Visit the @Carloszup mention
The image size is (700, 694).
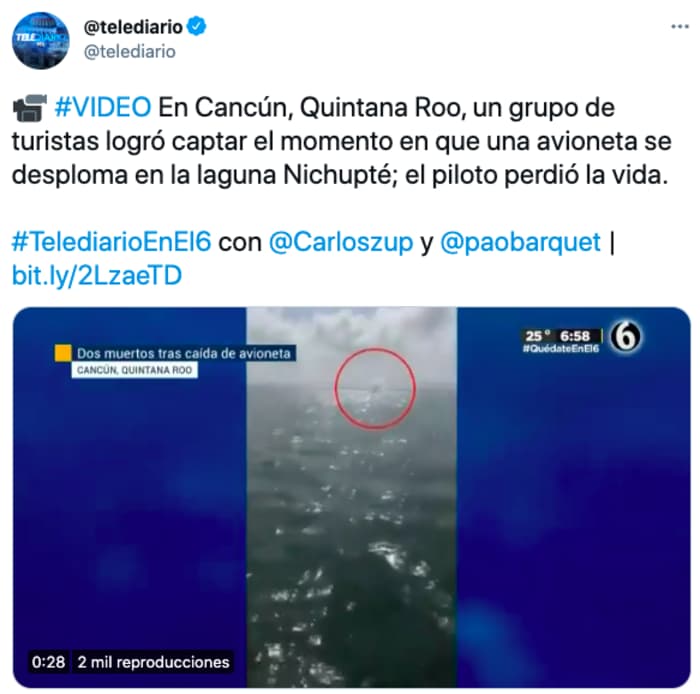point(341,242)
